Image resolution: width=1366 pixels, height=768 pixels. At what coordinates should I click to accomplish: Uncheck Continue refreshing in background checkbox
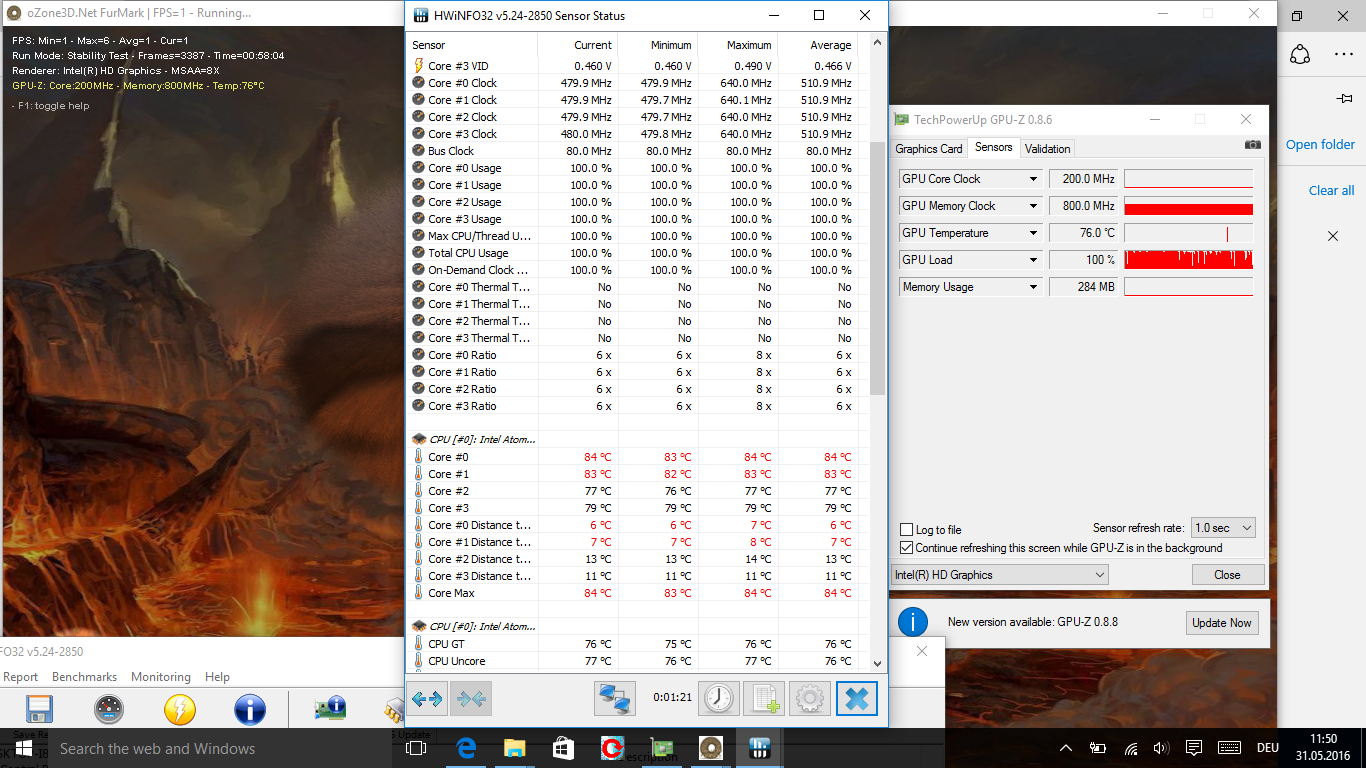pos(906,548)
